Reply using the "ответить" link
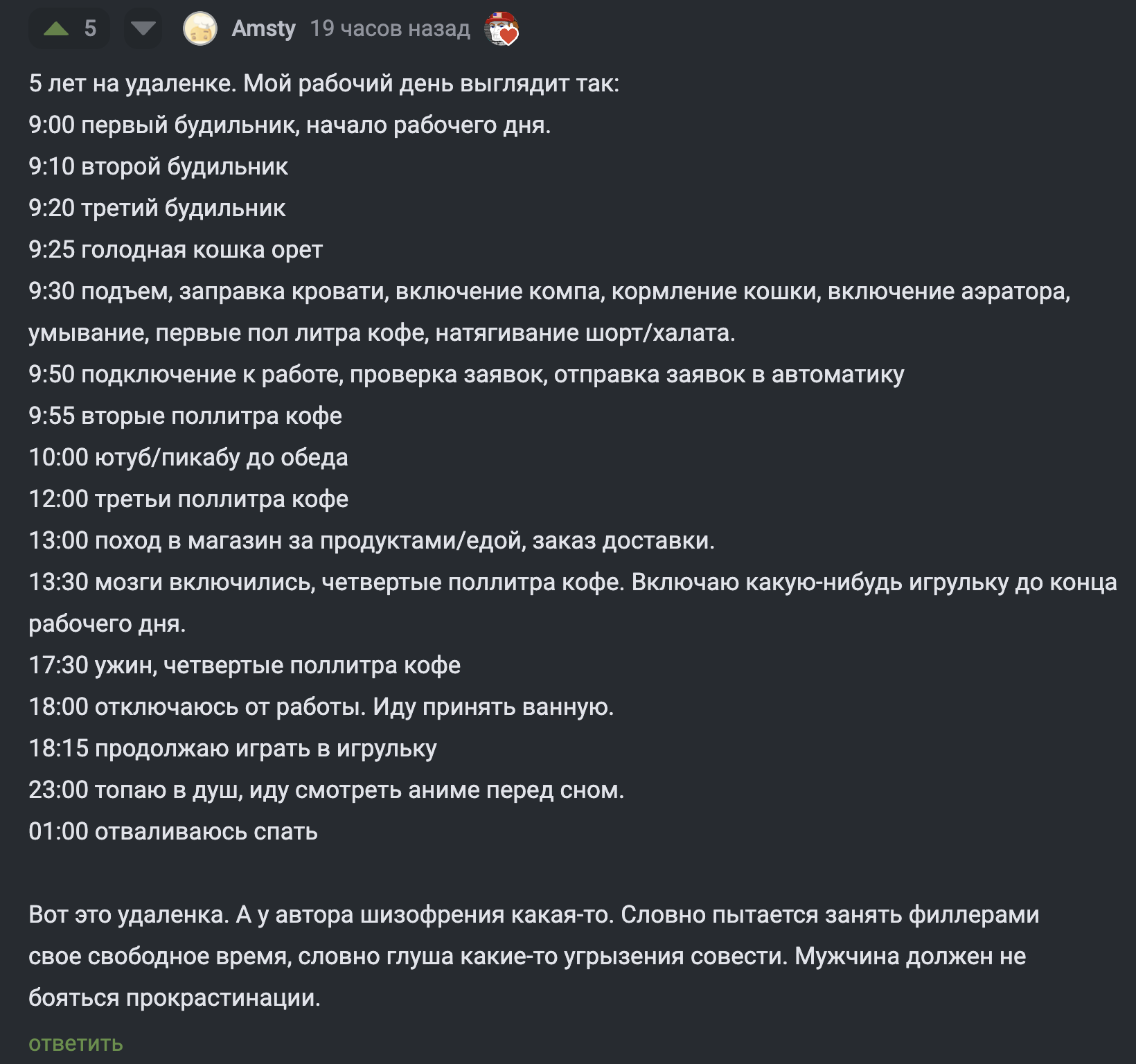The width and height of the screenshot is (1136, 1064). tap(76, 1043)
